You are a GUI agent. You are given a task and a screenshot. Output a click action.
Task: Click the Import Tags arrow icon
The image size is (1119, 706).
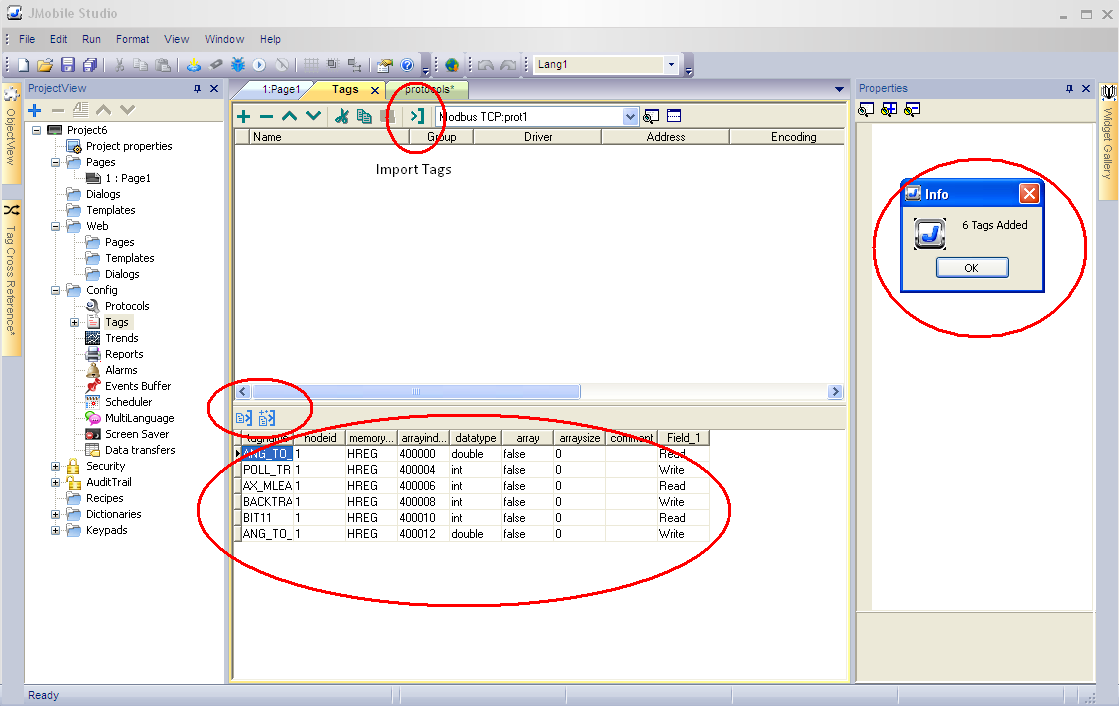click(x=417, y=117)
